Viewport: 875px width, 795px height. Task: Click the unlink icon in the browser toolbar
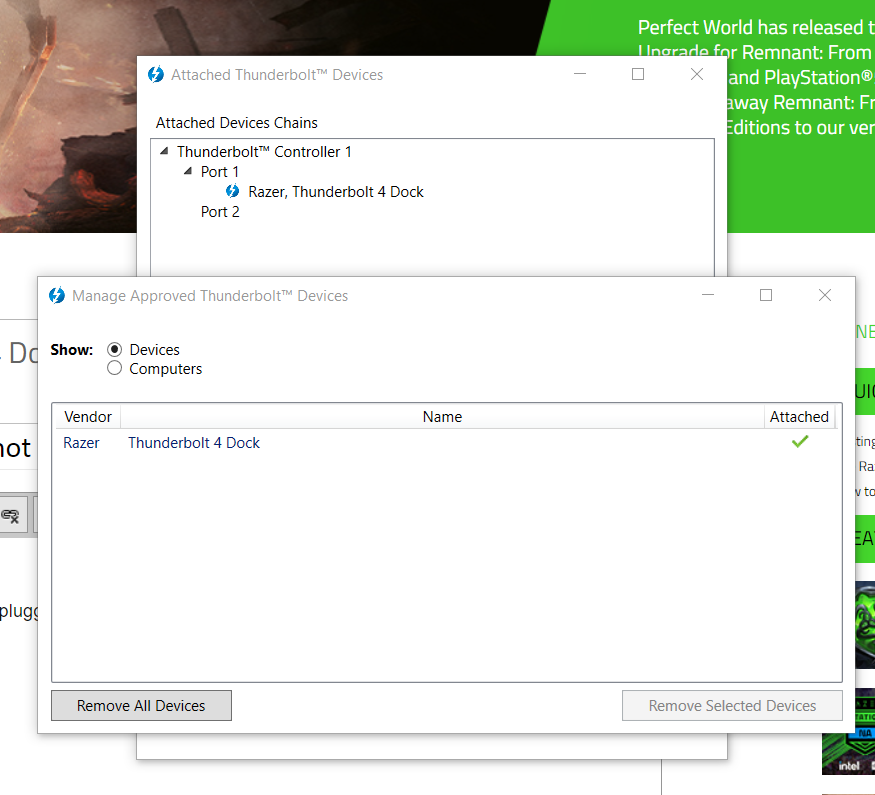[x=11, y=515]
